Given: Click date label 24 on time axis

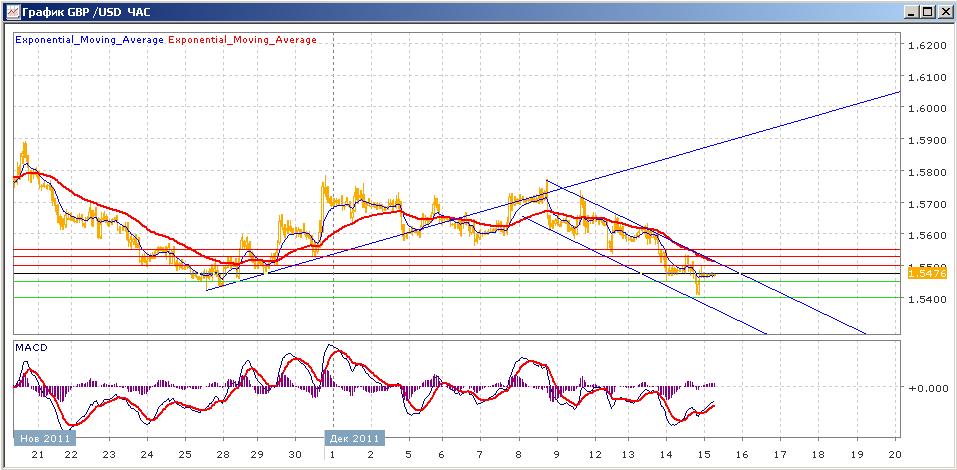Looking at the screenshot, I should coord(147,455).
